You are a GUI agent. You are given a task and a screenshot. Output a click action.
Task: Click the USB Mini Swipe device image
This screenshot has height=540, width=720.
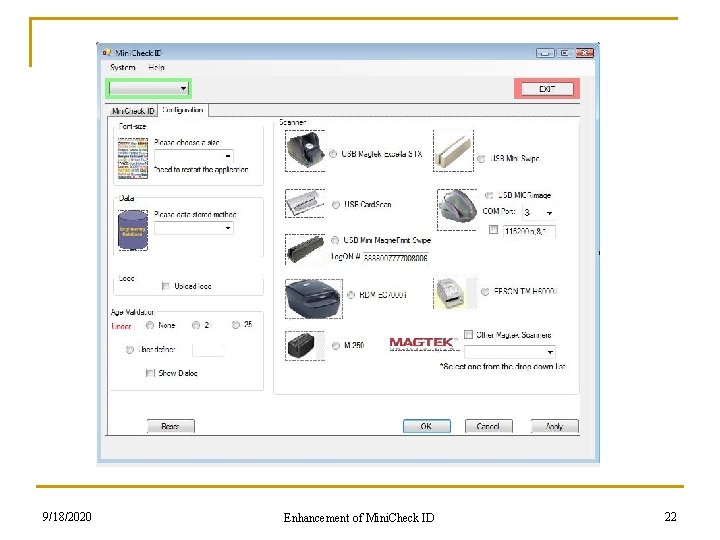click(453, 151)
